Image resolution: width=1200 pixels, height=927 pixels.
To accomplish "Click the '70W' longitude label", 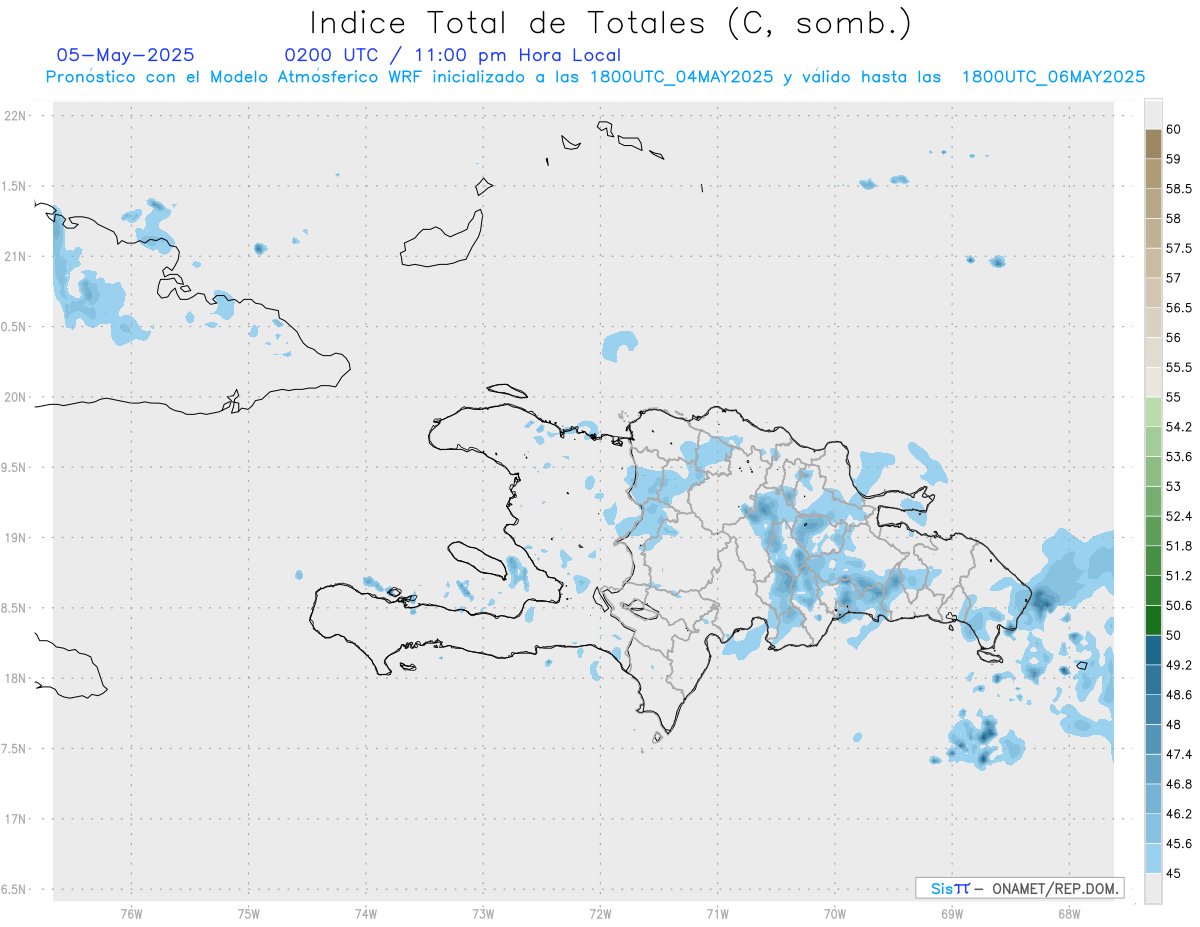I will (835, 913).
